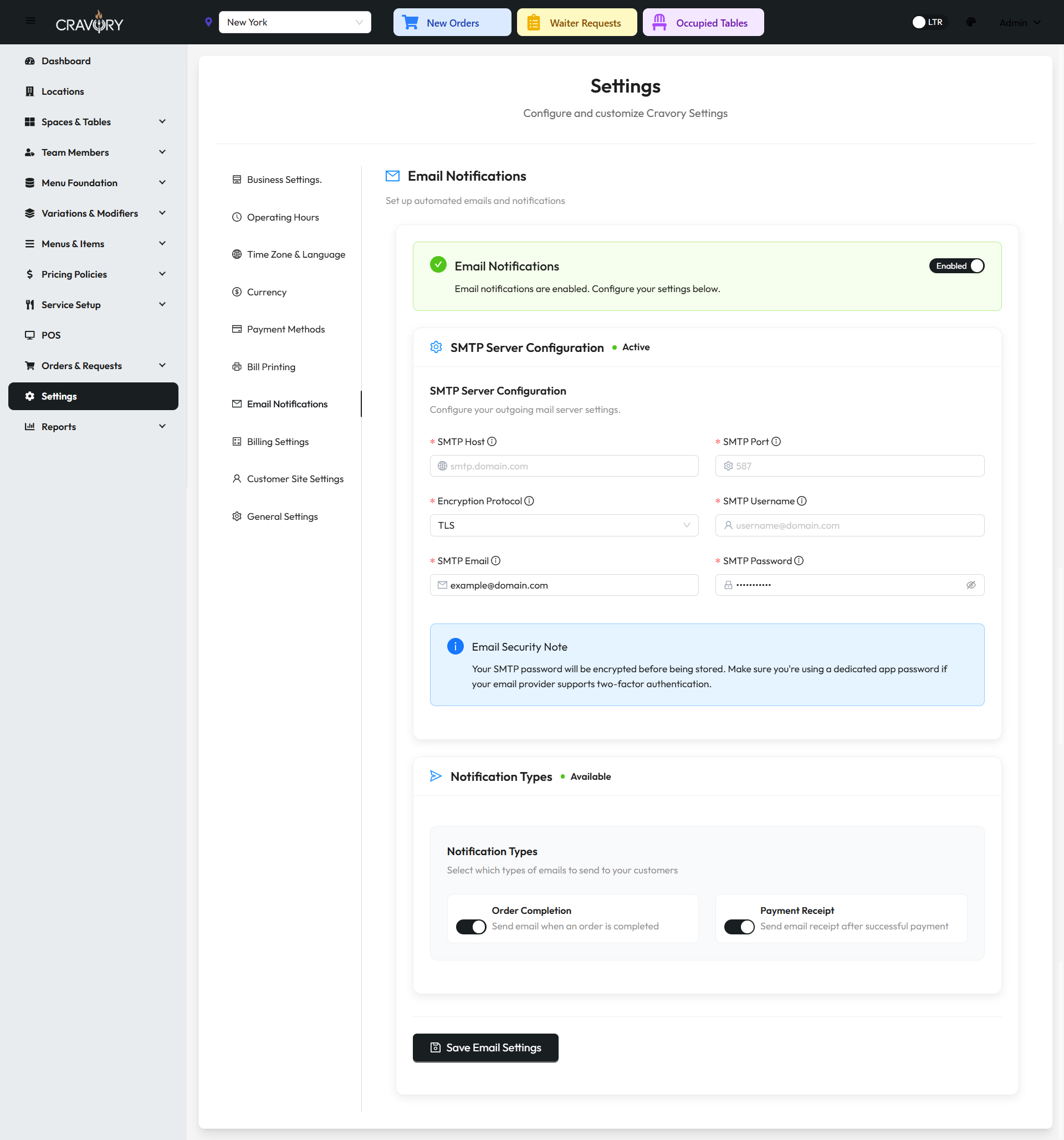Click the SMTP Port info icon
Screen dimensions: 1064x1140
tap(776, 442)
